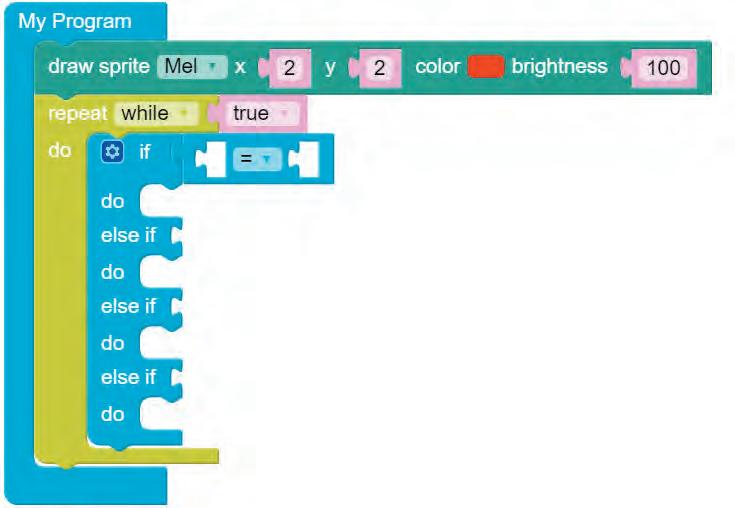Click the gear icon on the if block

click(112, 153)
